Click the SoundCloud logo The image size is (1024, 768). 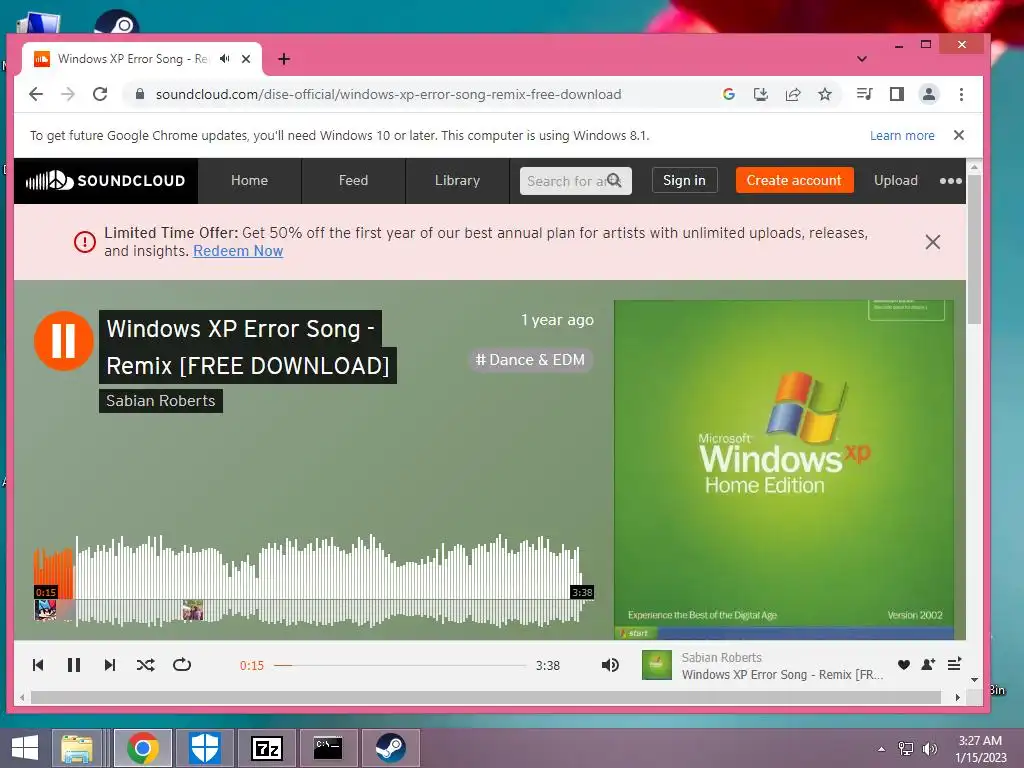105,180
